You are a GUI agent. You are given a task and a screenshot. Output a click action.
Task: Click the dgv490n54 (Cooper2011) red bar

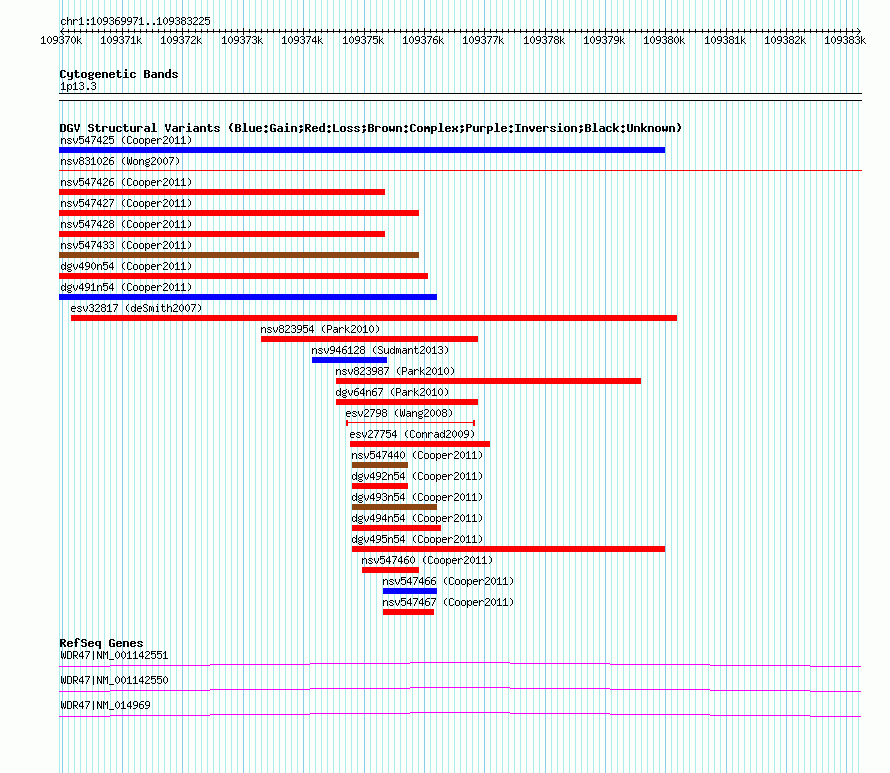point(244,276)
